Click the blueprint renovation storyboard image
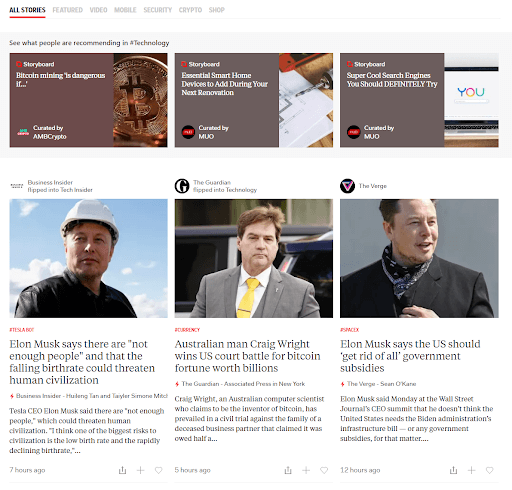This screenshot has width=512, height=490. click(306, 100)
